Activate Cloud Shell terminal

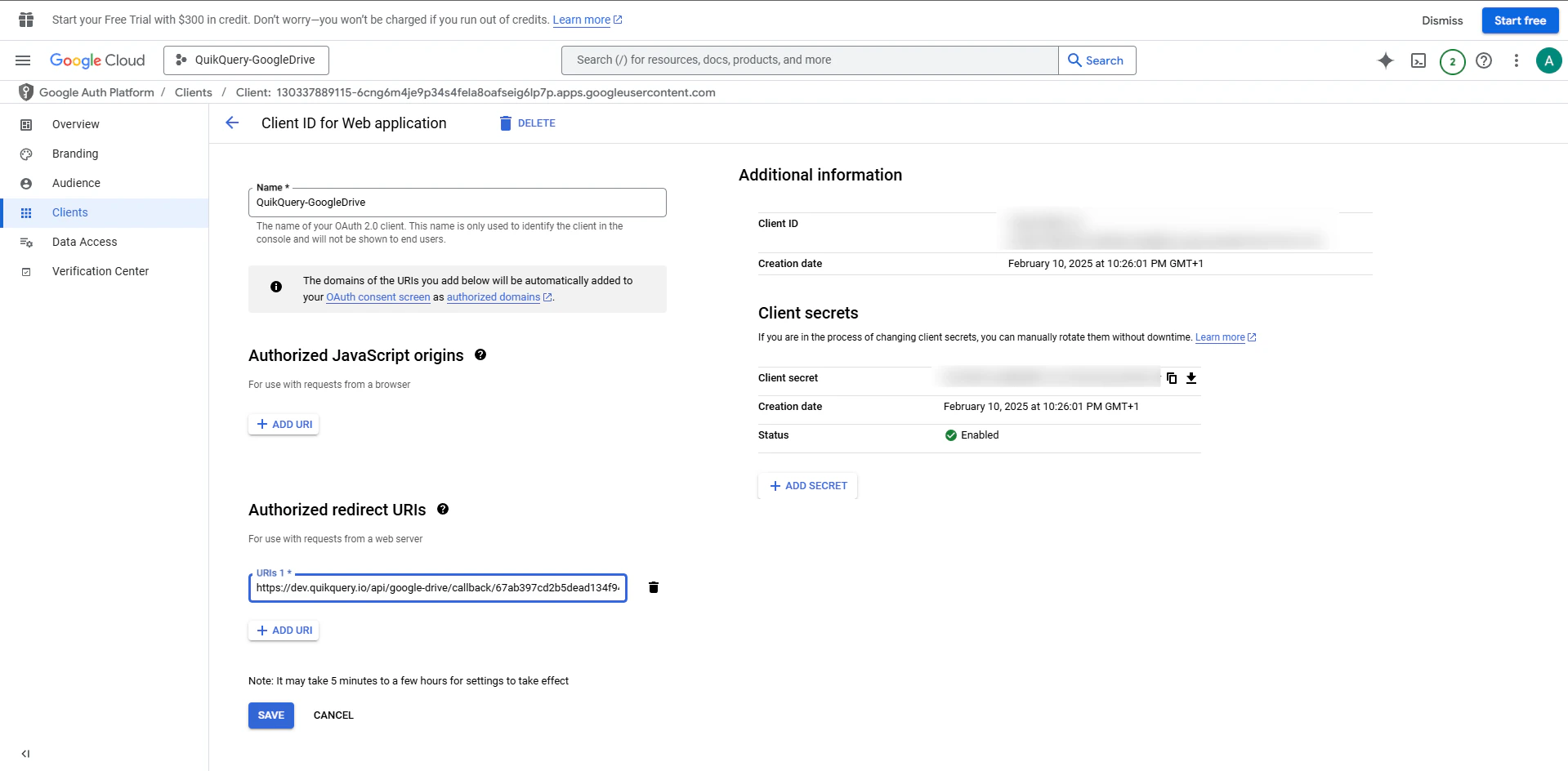point(1419,60)
